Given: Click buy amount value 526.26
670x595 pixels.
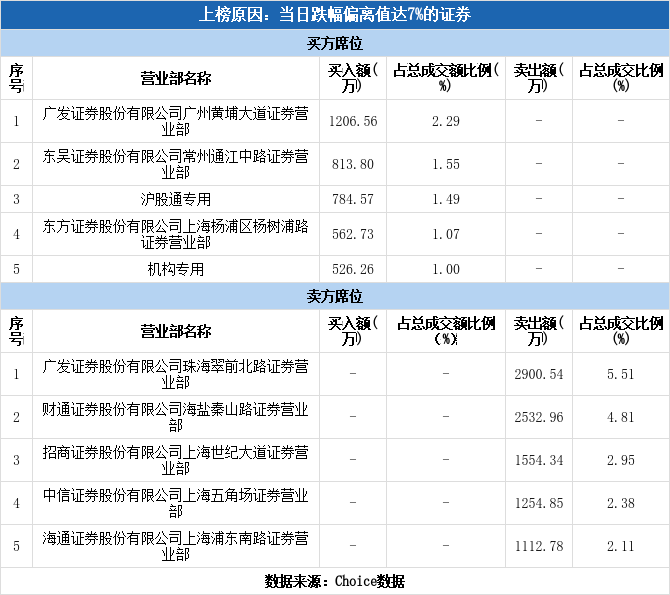Looking at the screenshot, I should tap(353, 269).
